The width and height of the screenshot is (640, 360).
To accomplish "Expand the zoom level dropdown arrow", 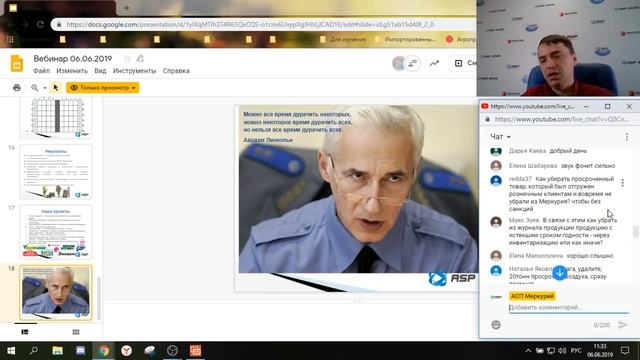I will click(x=44, y=88).
